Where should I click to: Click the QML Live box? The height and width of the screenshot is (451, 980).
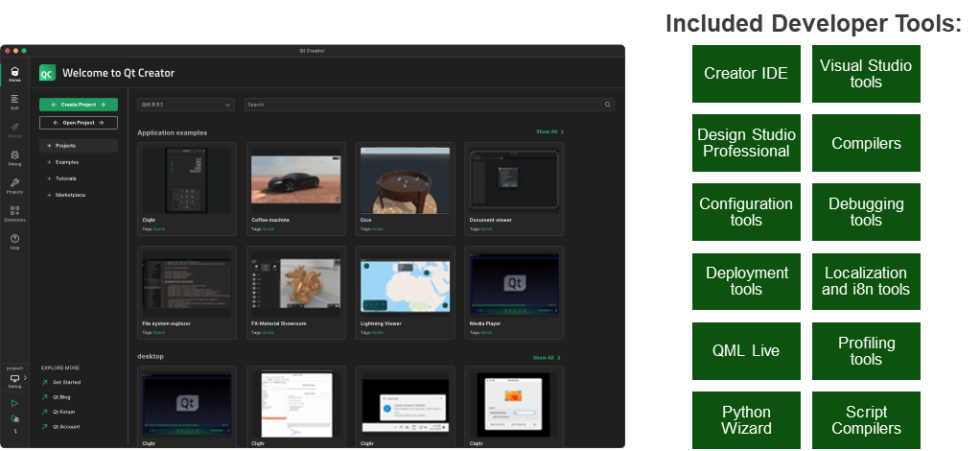coord(746,351)
